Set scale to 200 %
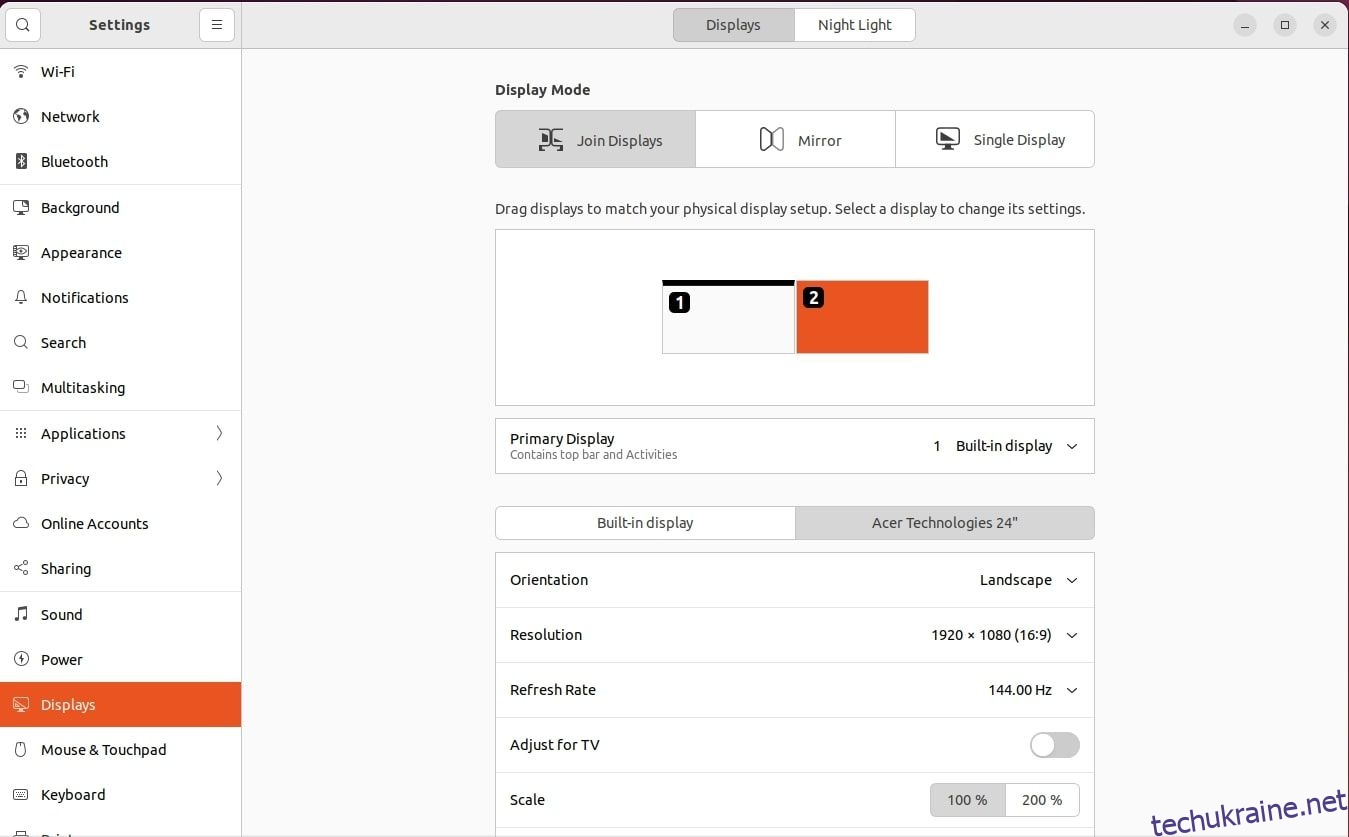1349x837 pixels. [x=1042, y=800]
